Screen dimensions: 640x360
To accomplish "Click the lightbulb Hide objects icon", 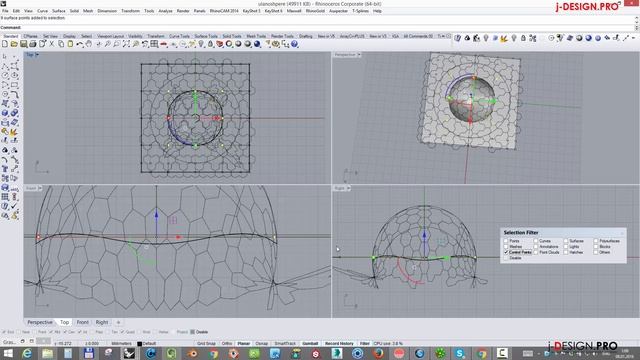I will [201, 44].
